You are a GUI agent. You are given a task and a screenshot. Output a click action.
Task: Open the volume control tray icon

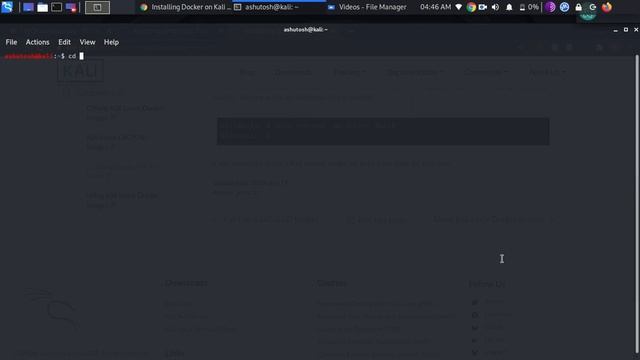[496, 7]
